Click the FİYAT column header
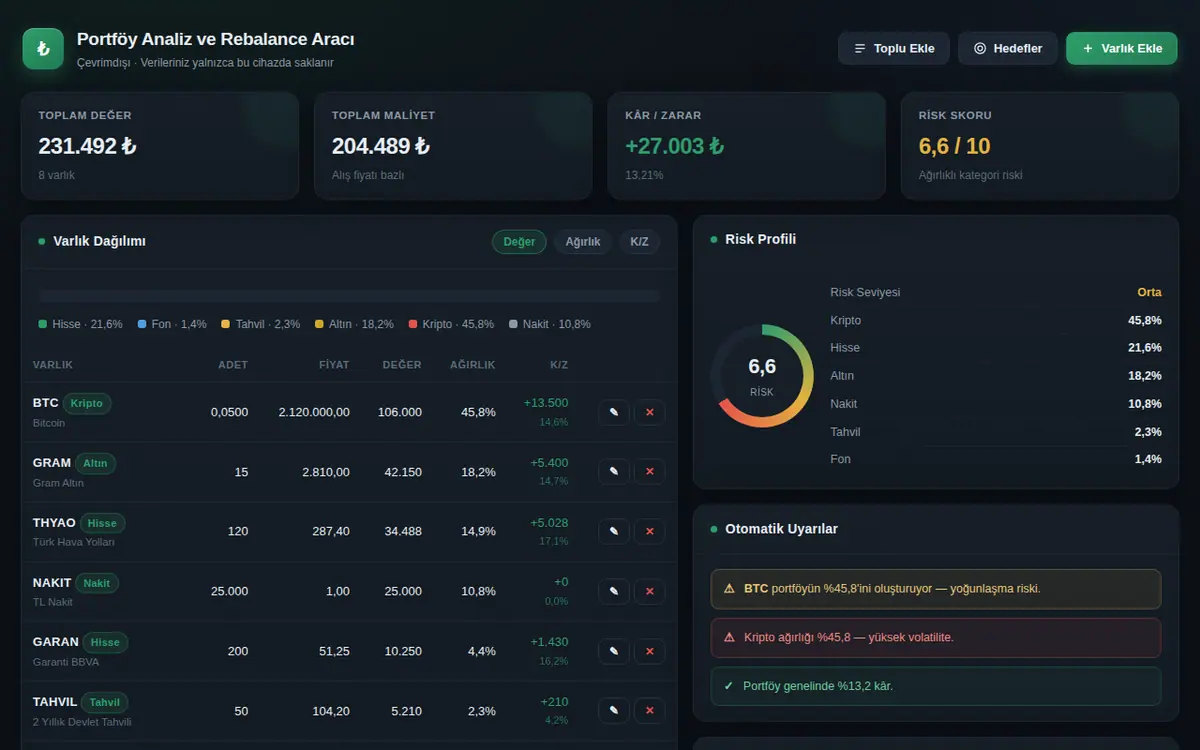1200x750 pixels. point(334,365)
